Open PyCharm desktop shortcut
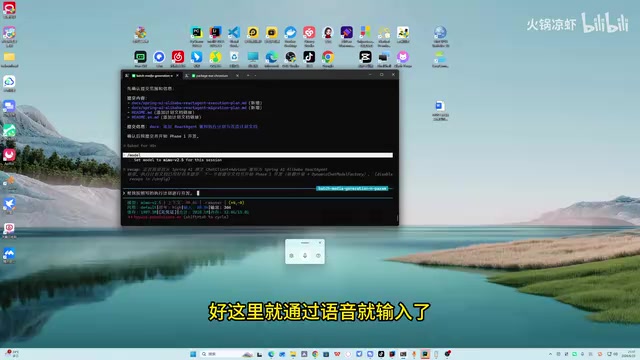The width and height of the screenshot is (640, 360). click(x=196, y=33)
